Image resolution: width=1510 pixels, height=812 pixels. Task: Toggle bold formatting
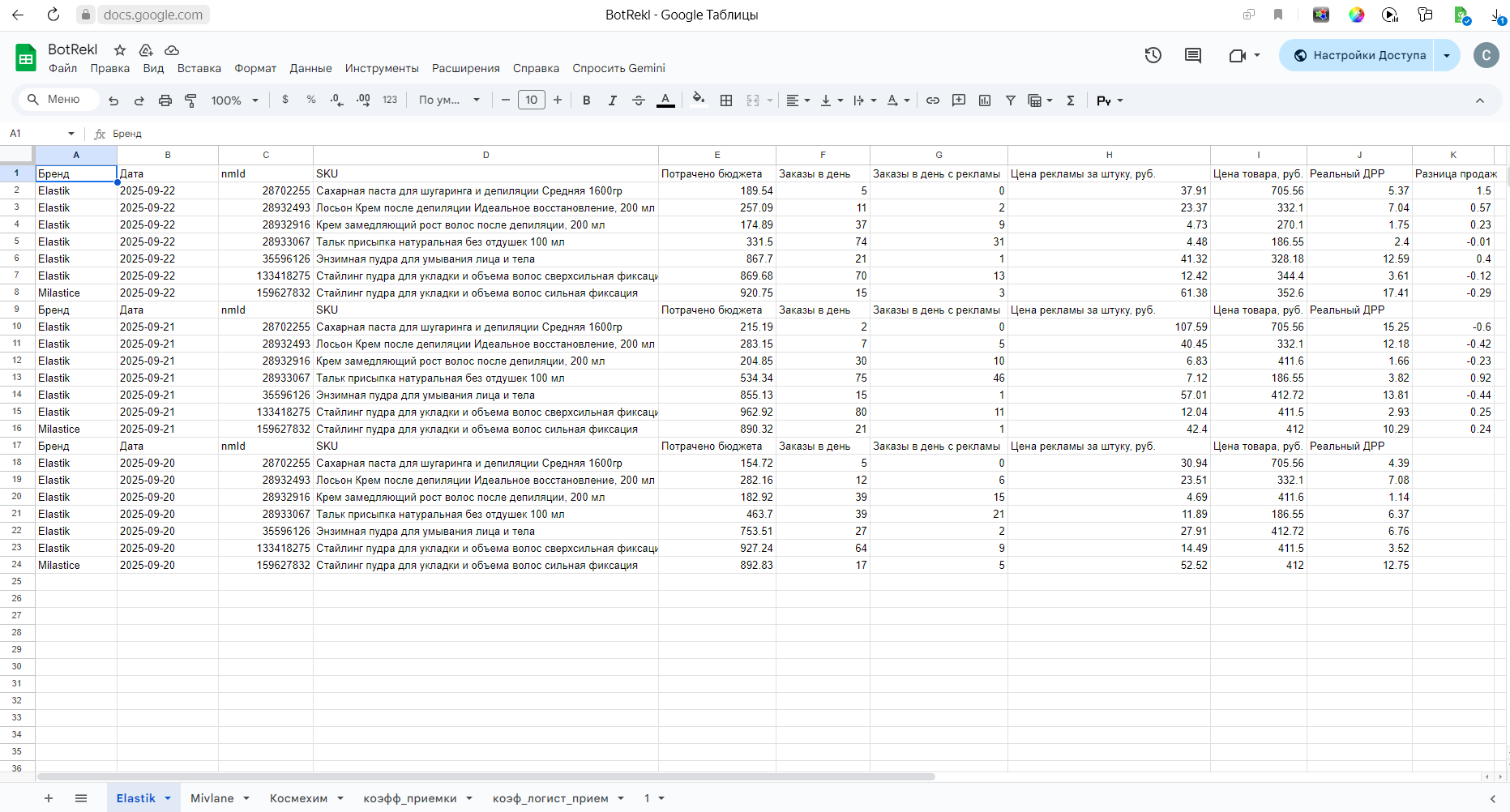pos(586,100)
